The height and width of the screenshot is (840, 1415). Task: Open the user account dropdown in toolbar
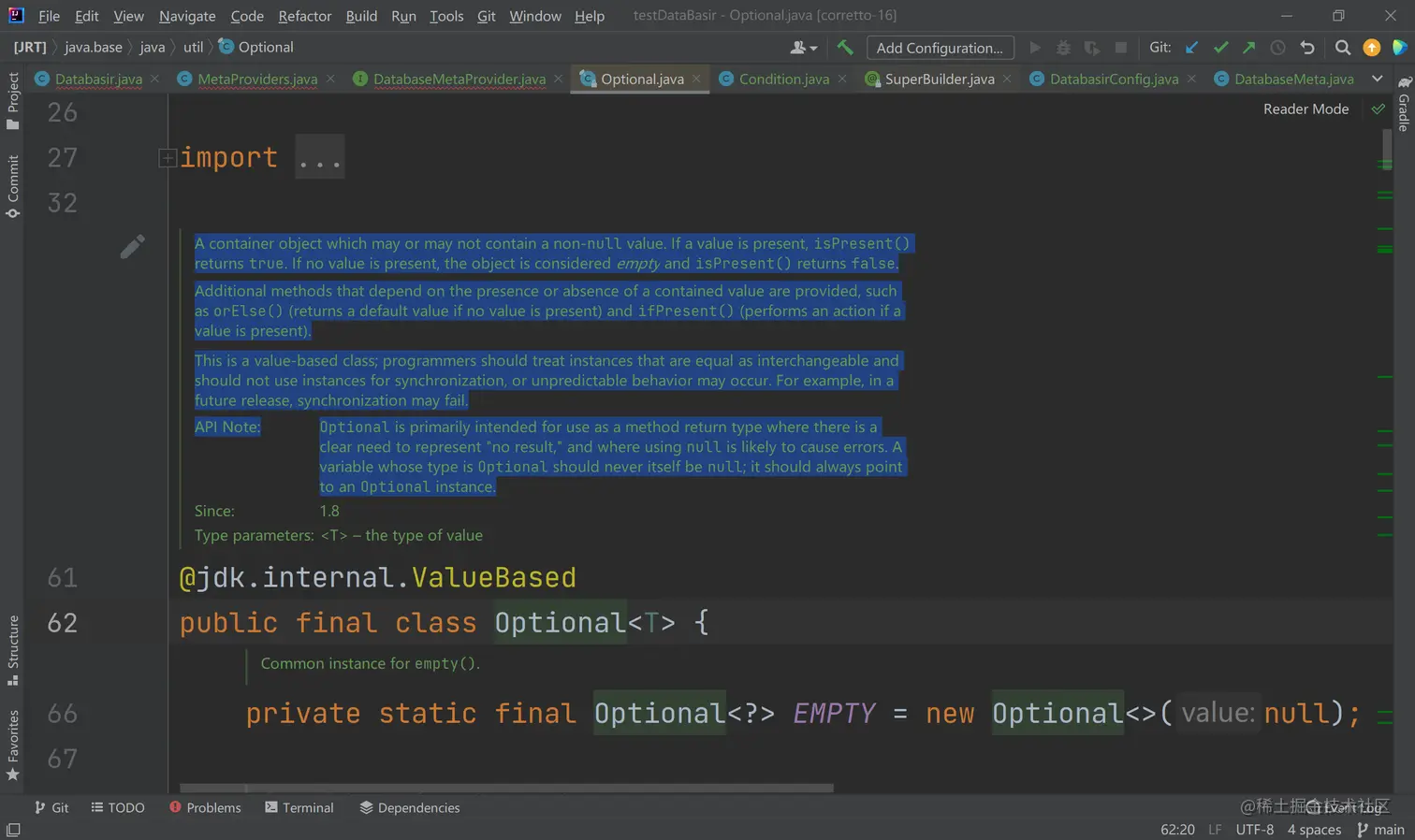[803, 48]
